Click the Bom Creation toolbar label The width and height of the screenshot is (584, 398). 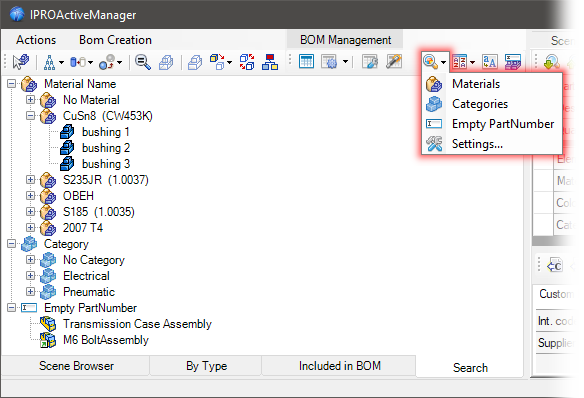click(115, 40)
